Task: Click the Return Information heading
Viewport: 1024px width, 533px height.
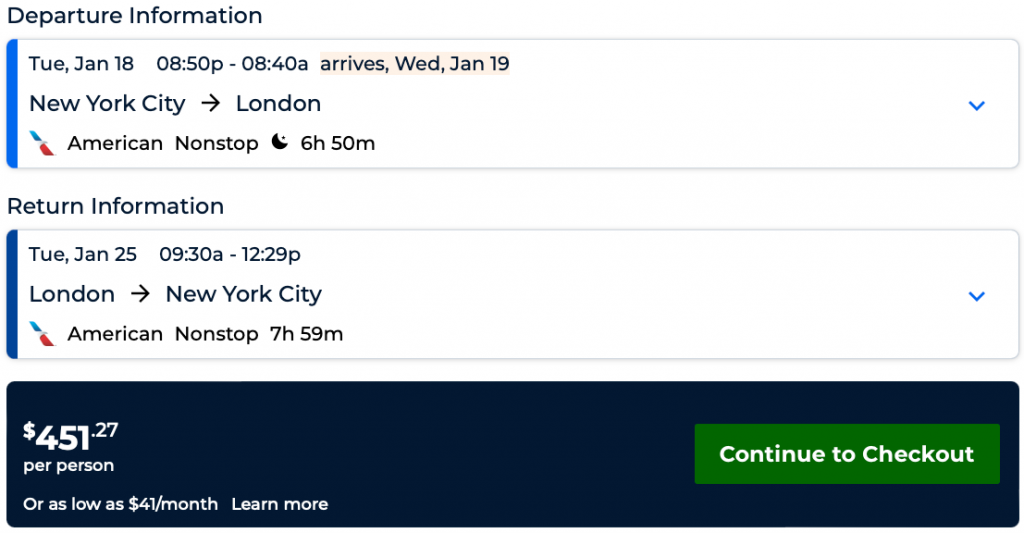Action: tap(115, 206)
